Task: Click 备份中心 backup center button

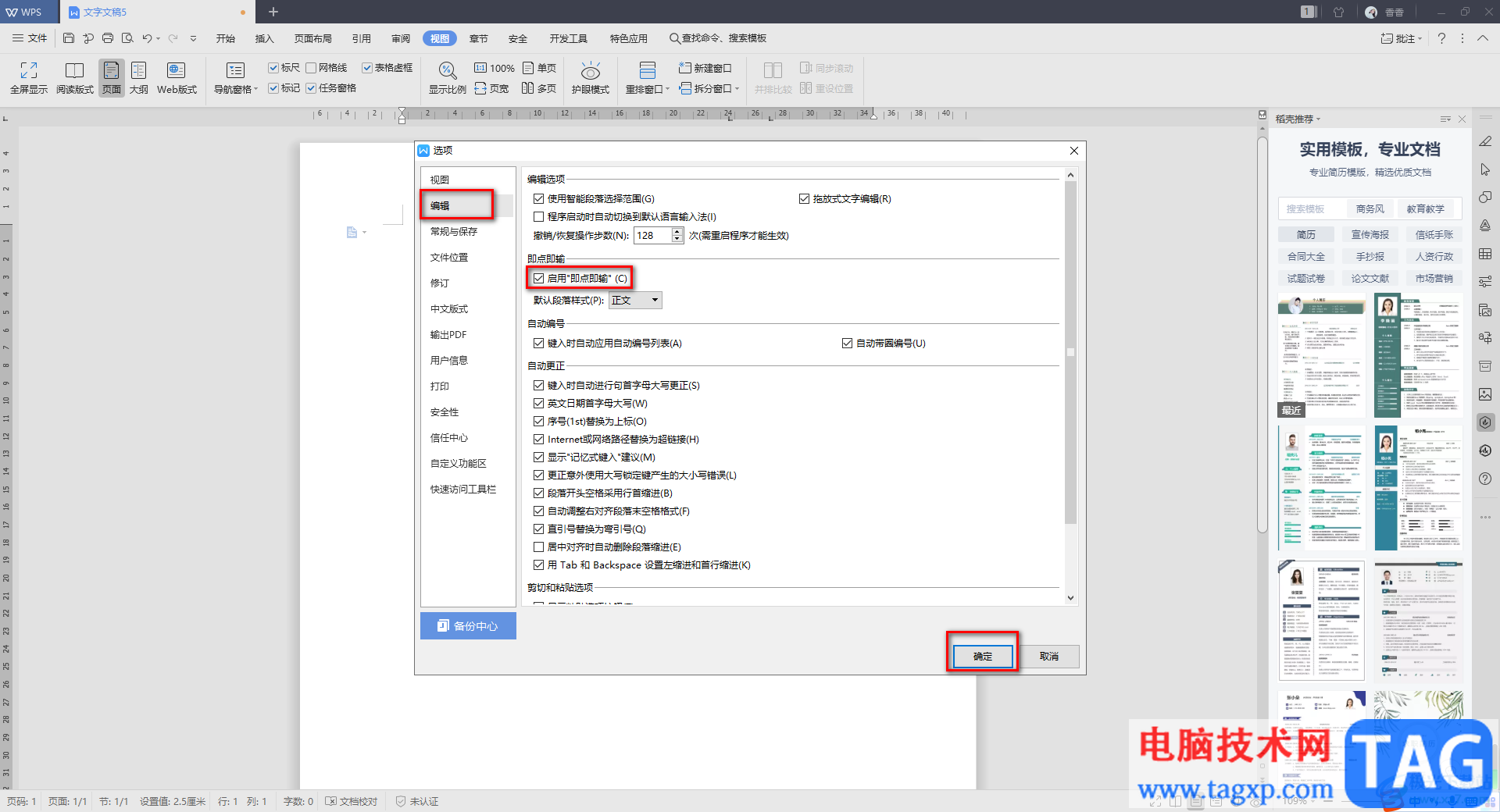Action: pyautogui.click(x=468, y=625)
